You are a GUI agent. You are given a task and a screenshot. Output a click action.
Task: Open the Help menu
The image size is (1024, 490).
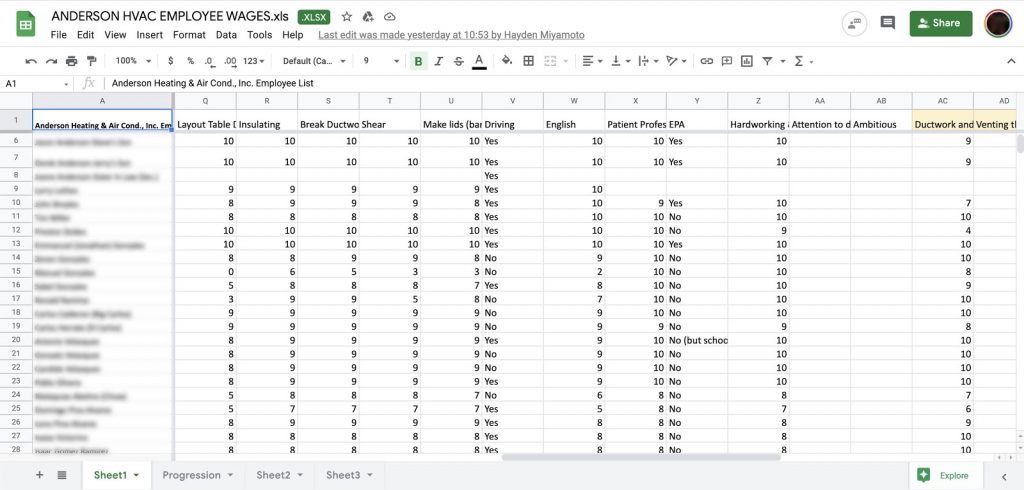(293, 35)
